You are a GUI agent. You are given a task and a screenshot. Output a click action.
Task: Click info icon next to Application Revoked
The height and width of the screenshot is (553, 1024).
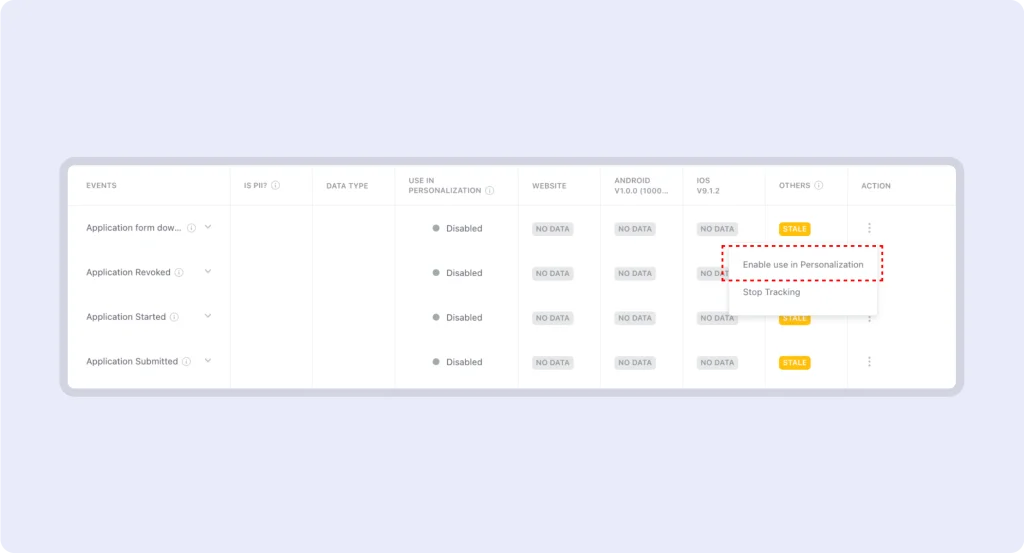click(x=180, y=272)
